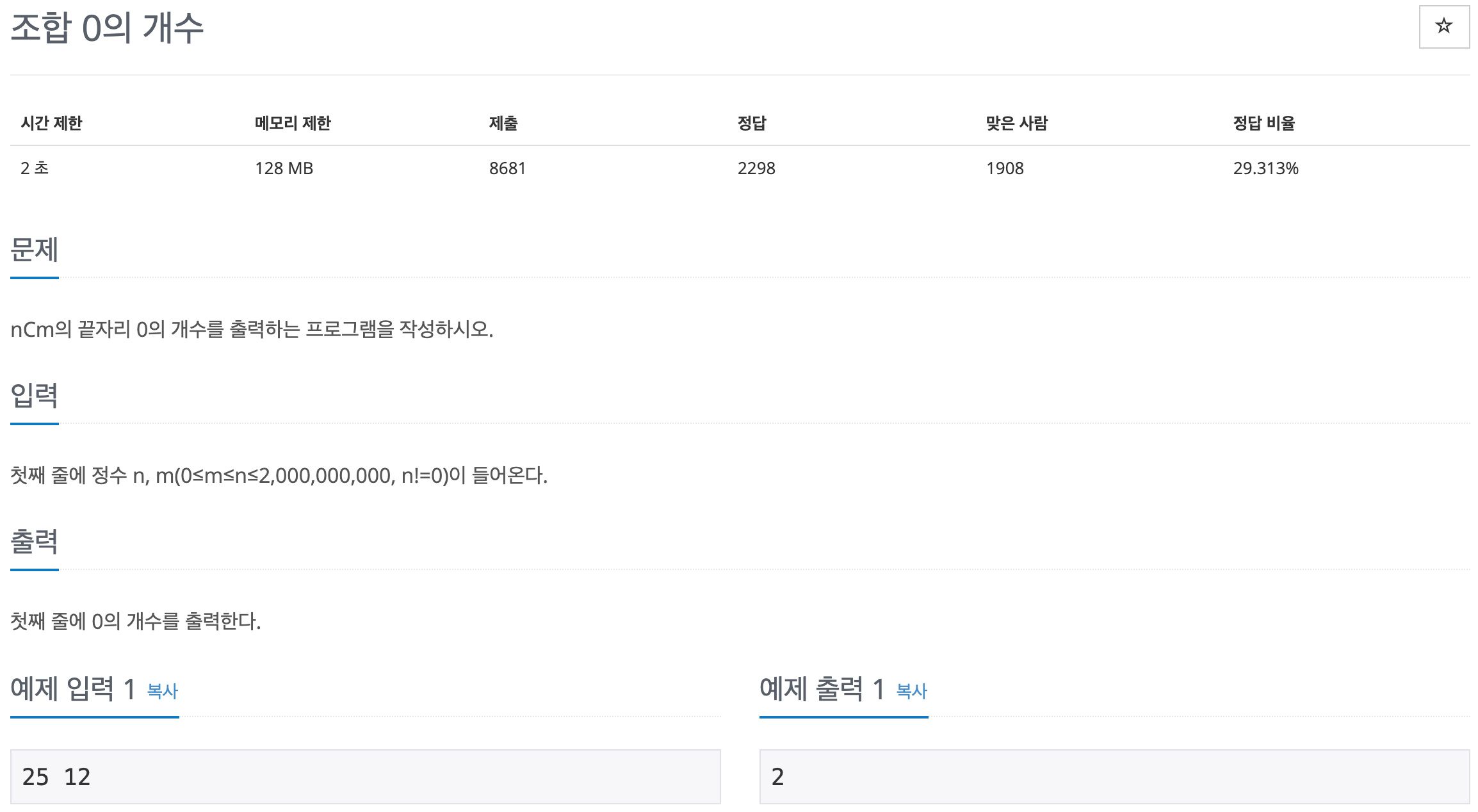Click the 시간 제한 column header
1478x812 pixels.
(x=51, y=123)
